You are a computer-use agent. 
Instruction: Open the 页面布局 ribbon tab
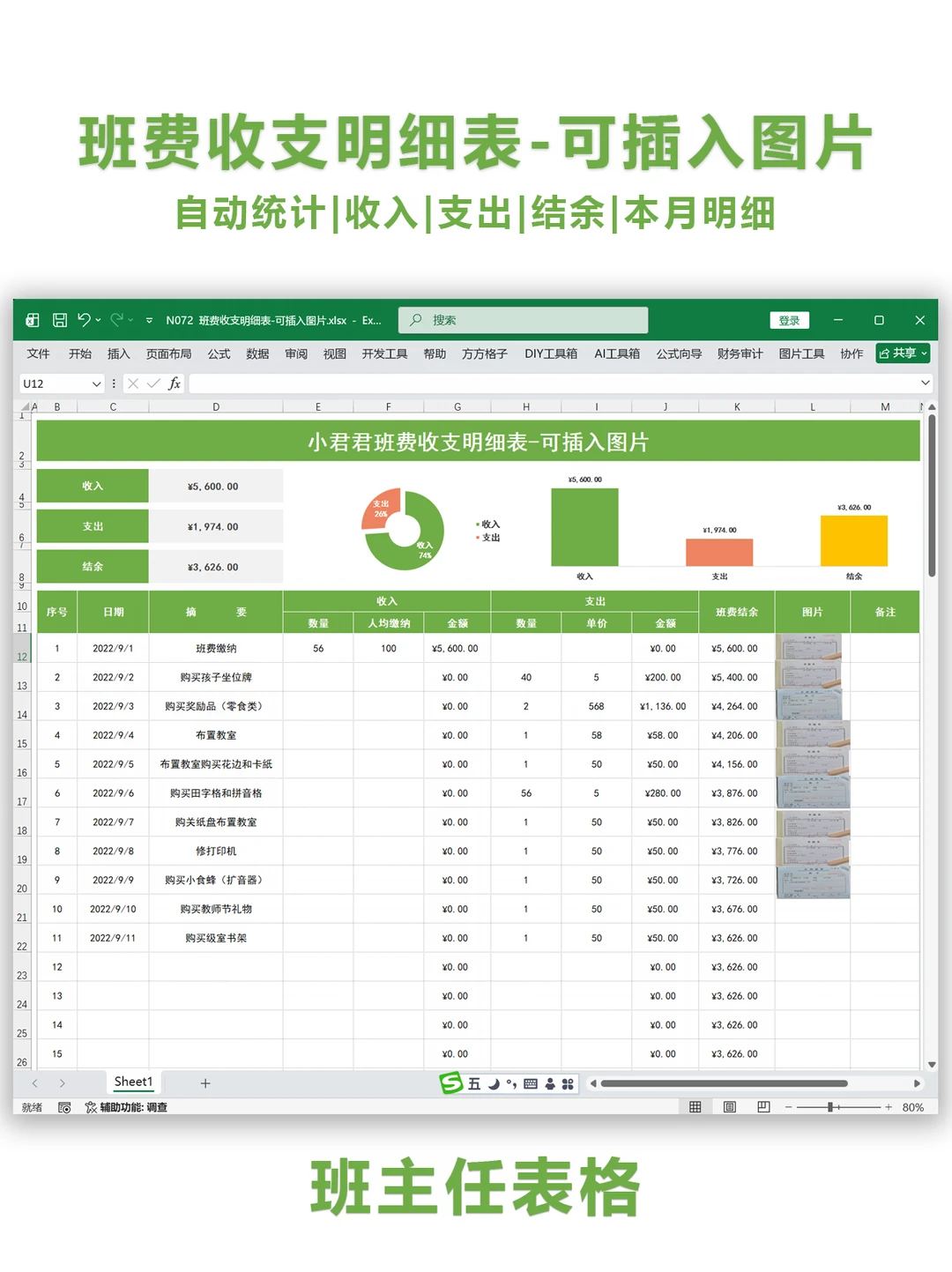pyautogui.click(x=168, y=353)
